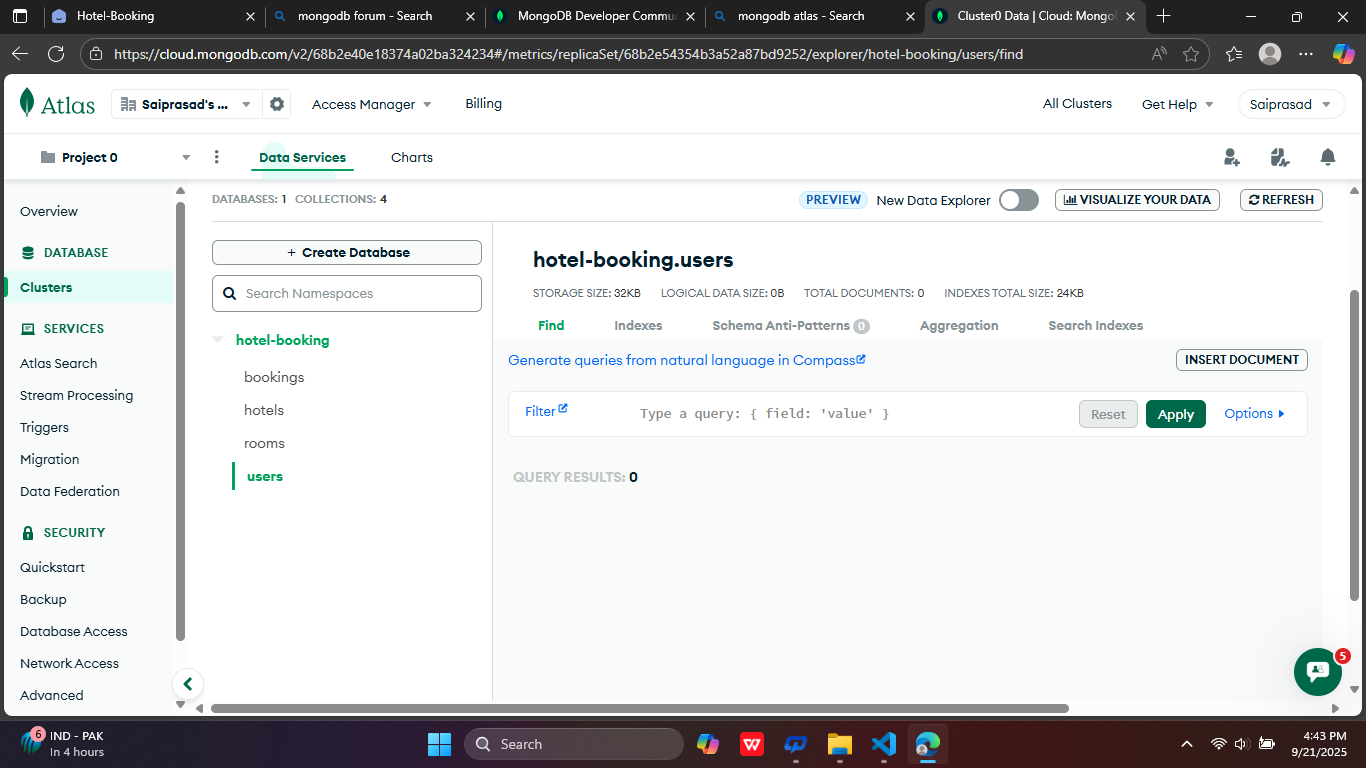This screenshot has width=1366, height=768.
Task: Switch to the Aggregation tab
Action: (958, 326)
